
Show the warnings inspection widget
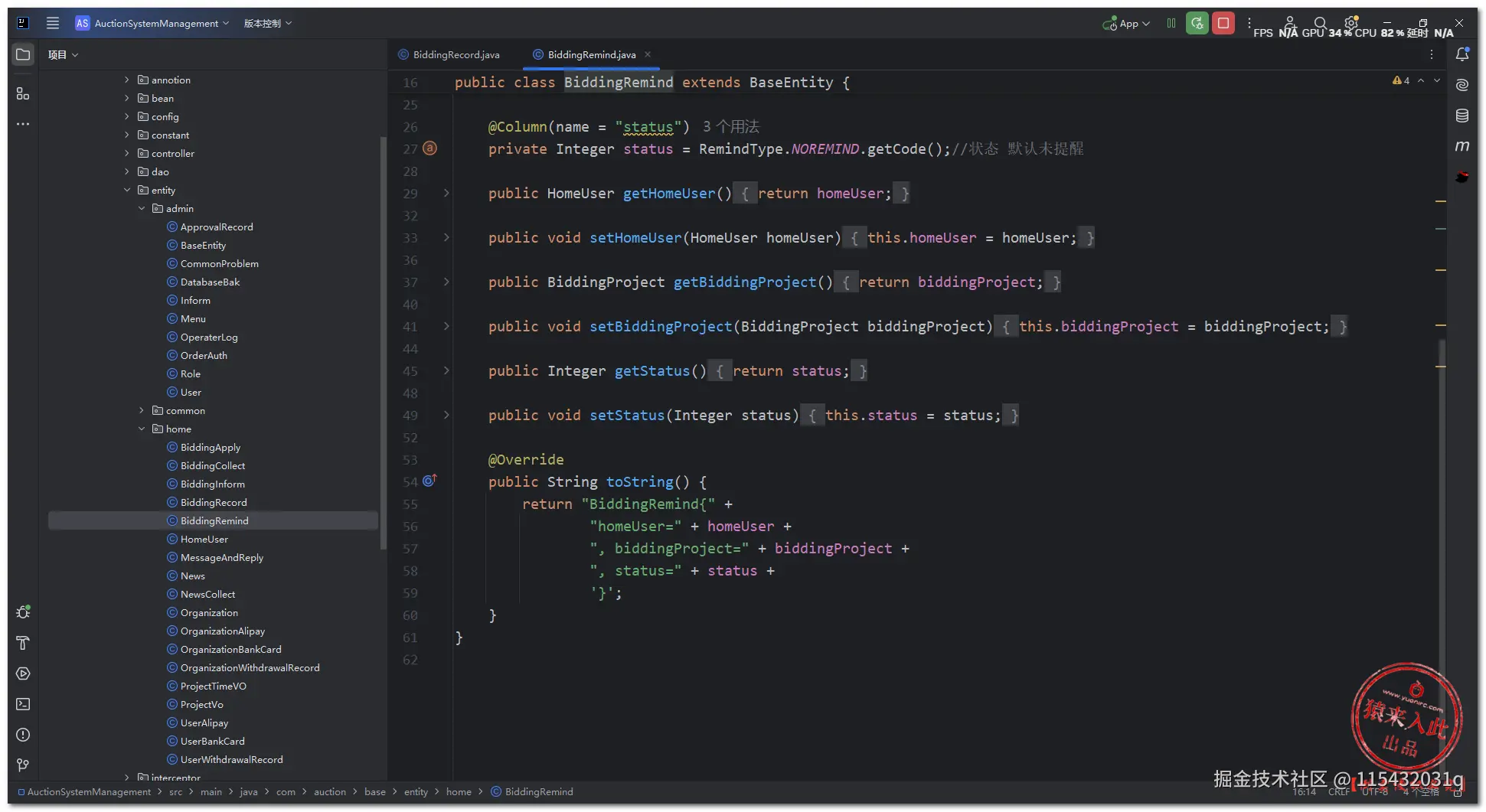tap(1401, 80)
